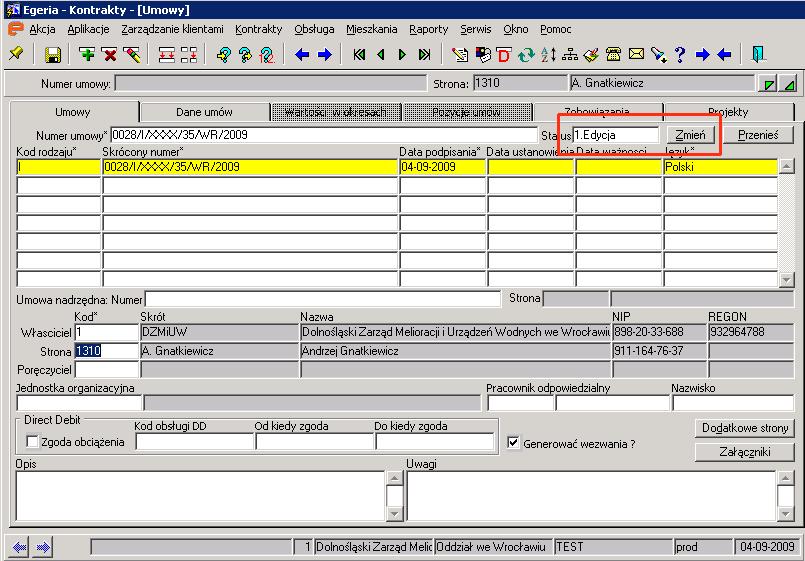
Task: Clear record with the eraser icon
Action: click(132, 54)
